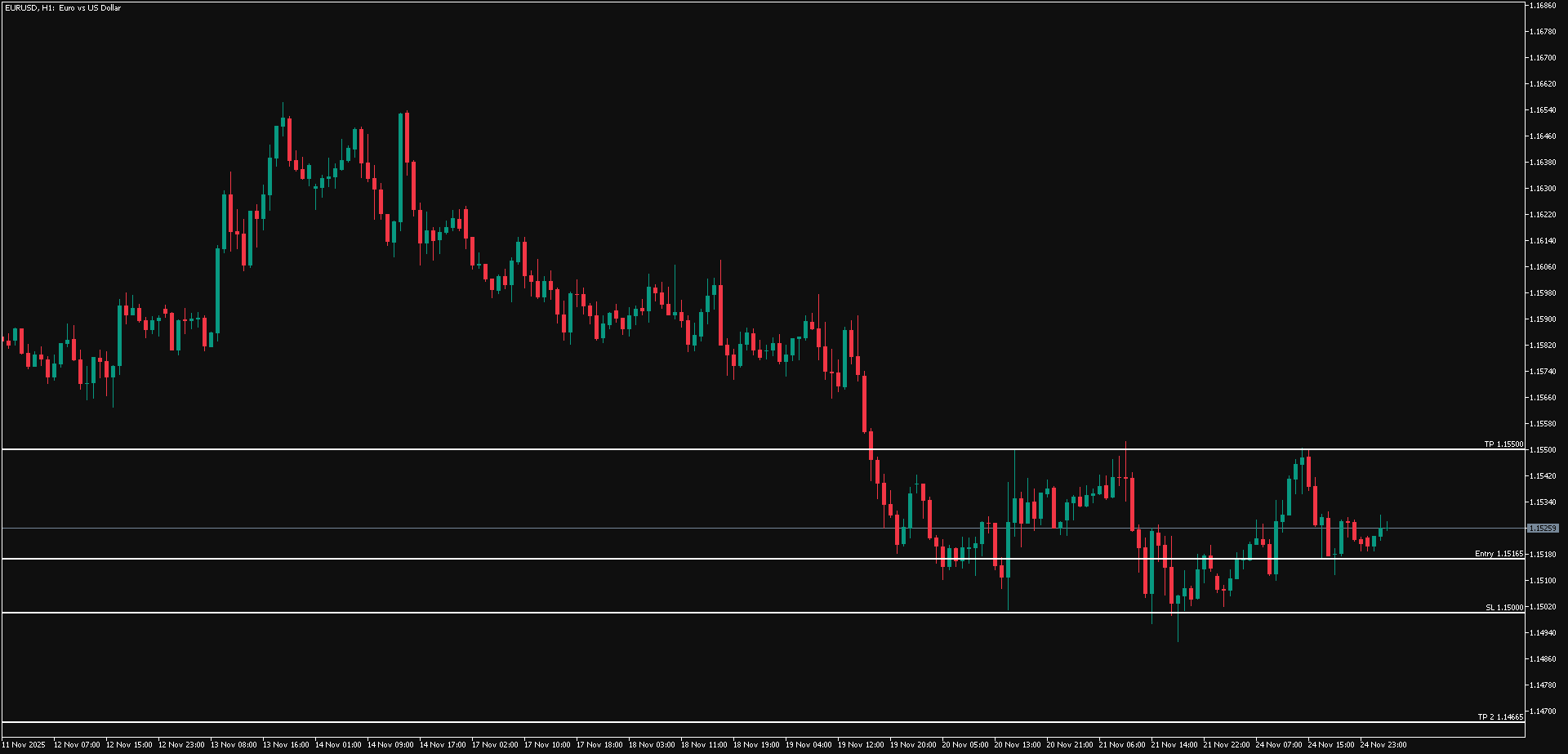Click the 17 Nov 10:00 time label
1568x754 pixels.
[x=546, y=745]
